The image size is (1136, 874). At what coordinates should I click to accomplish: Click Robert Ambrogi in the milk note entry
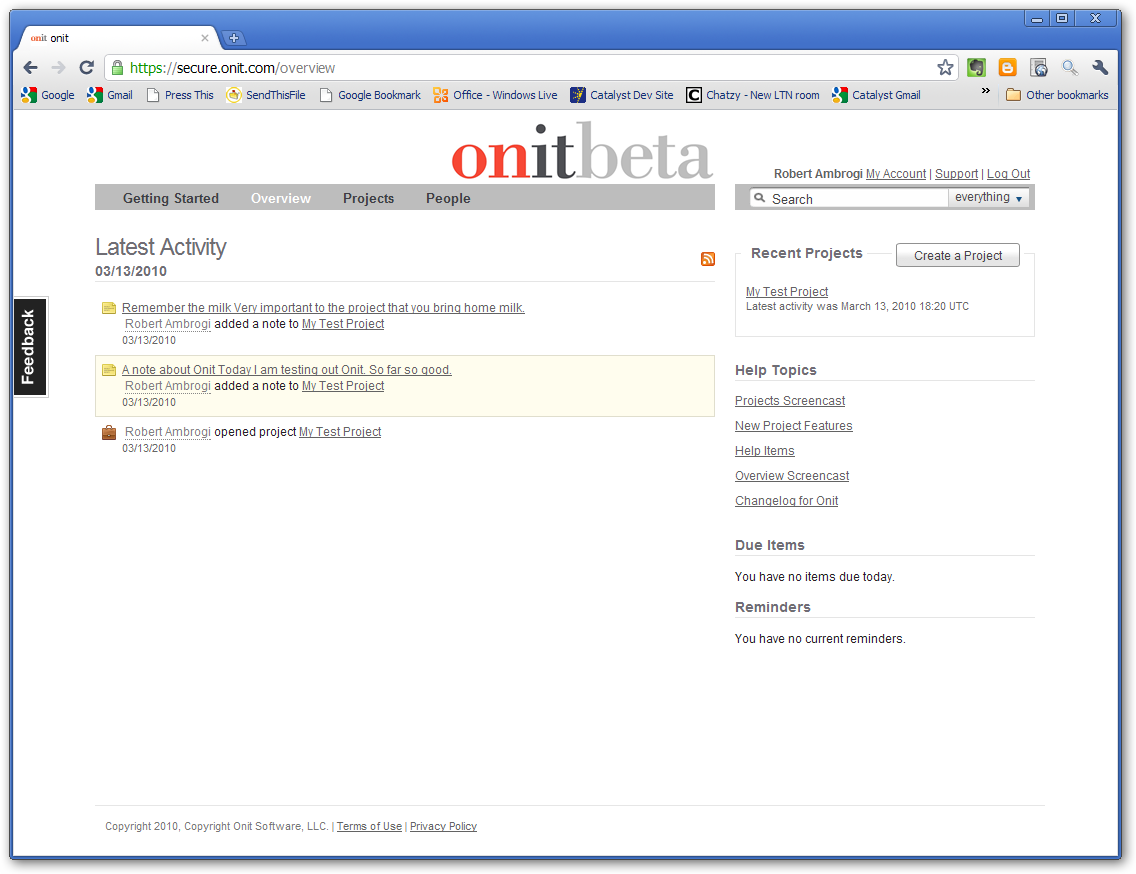coord(167,324)
